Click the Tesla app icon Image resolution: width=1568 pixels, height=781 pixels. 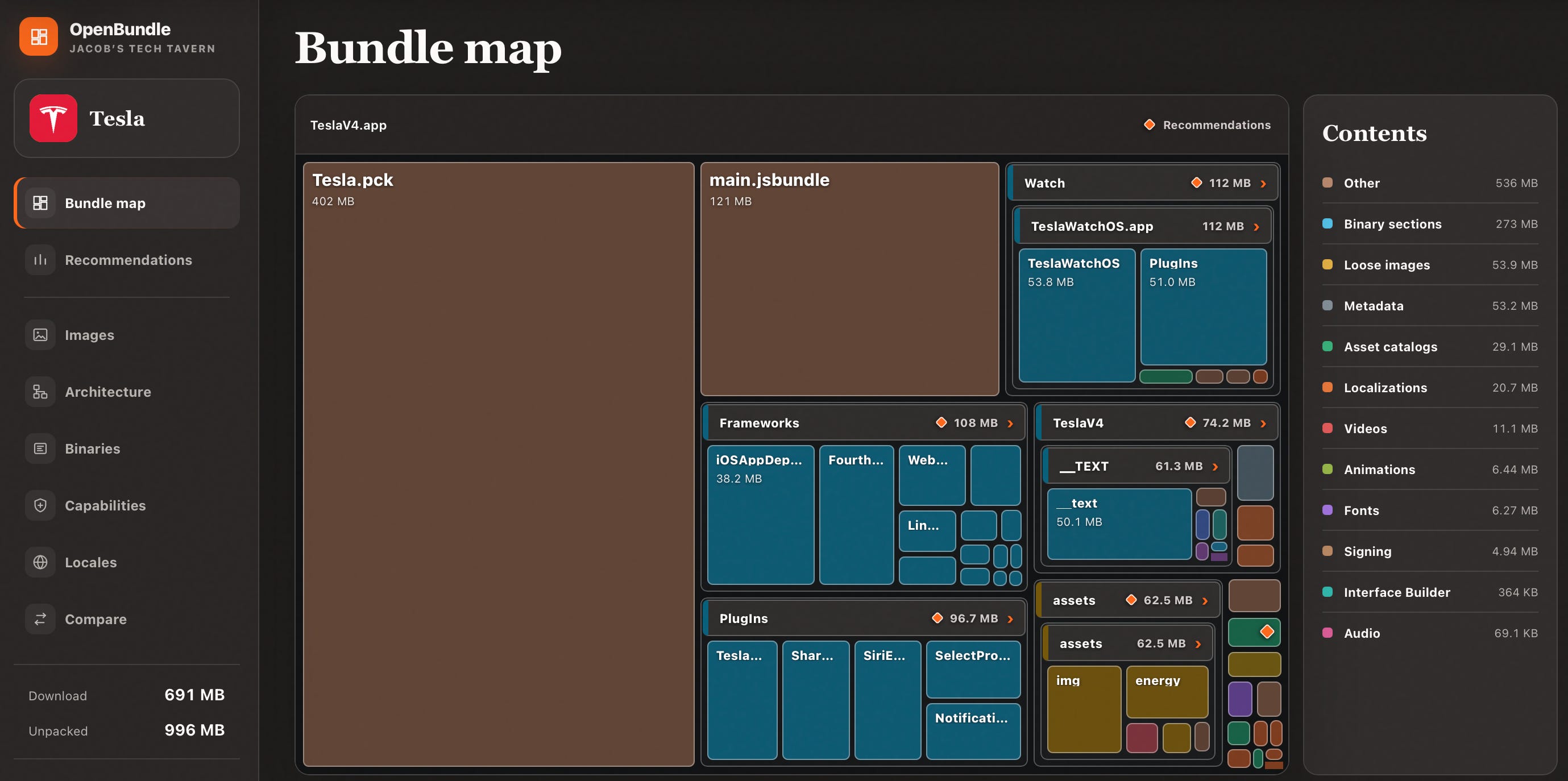(x=53, y=118)
